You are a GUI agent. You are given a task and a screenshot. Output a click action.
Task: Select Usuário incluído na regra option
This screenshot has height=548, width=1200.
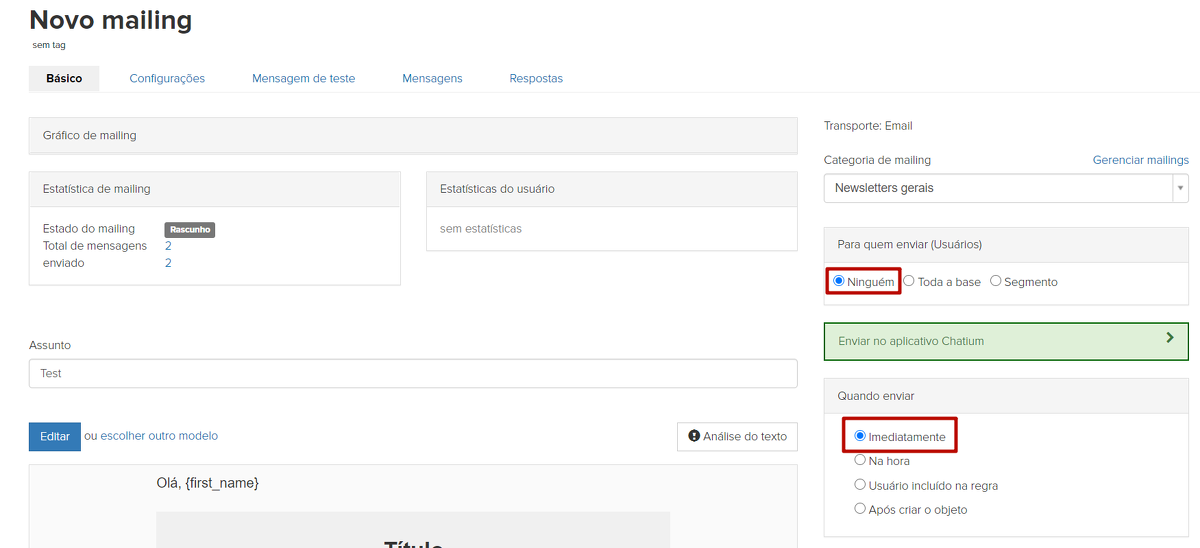coord(860,484)
